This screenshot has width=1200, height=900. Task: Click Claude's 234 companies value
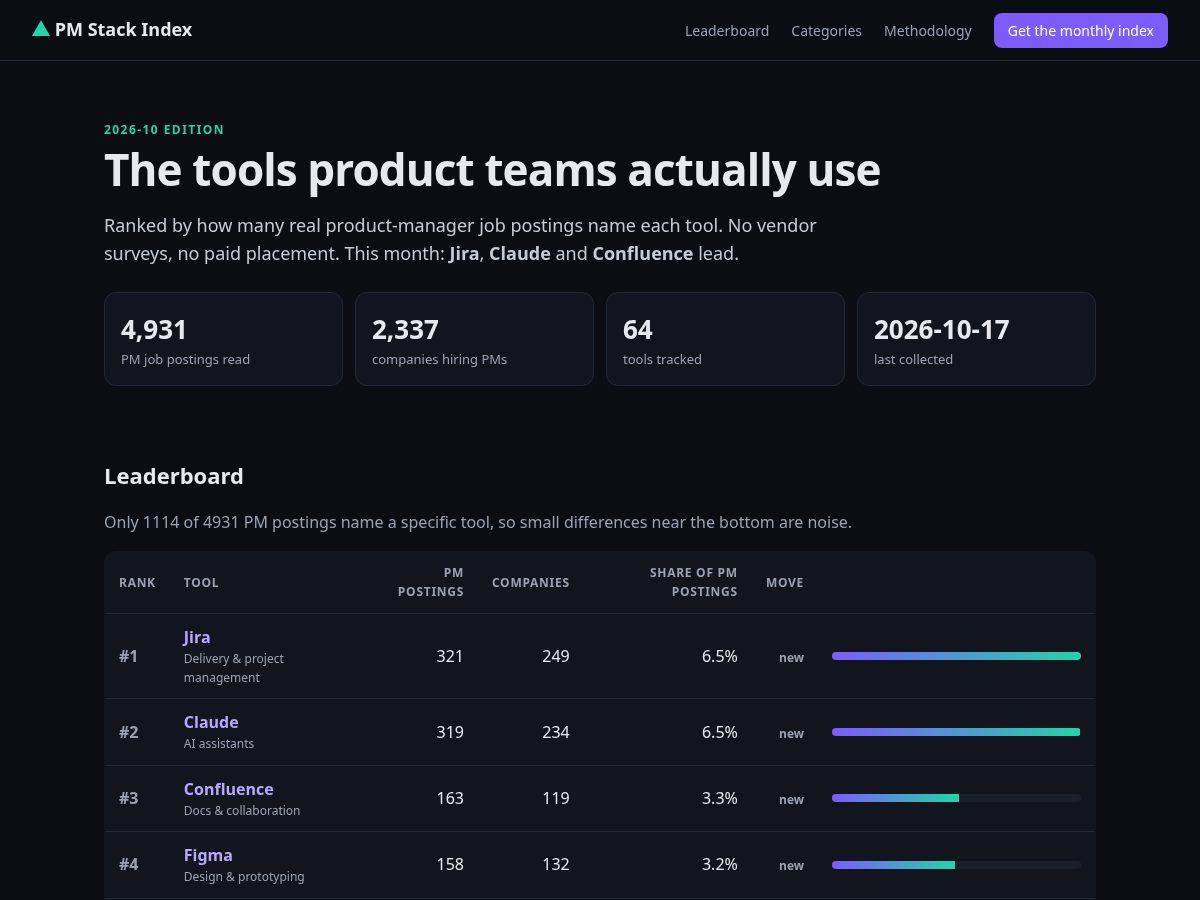pos(556,732)
